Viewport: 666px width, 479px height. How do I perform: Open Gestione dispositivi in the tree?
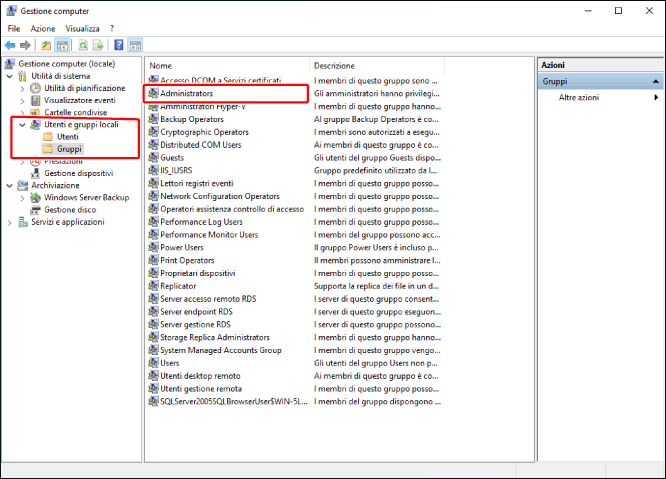pyautogui.click(x=78, y=173)
